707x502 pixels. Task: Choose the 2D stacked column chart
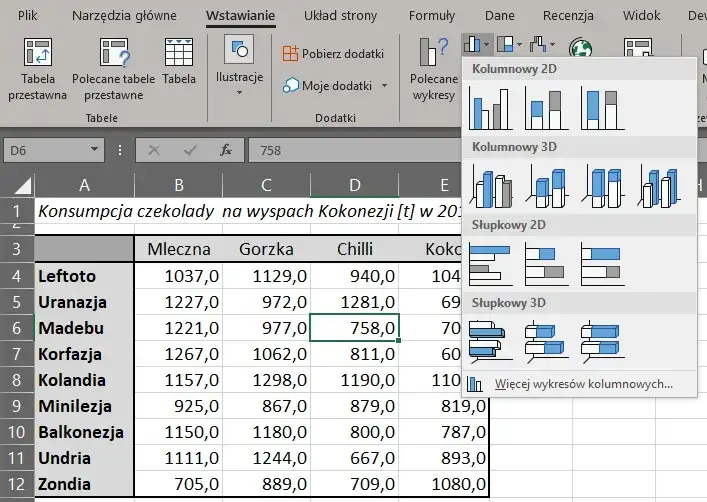(x=547, y=110)
